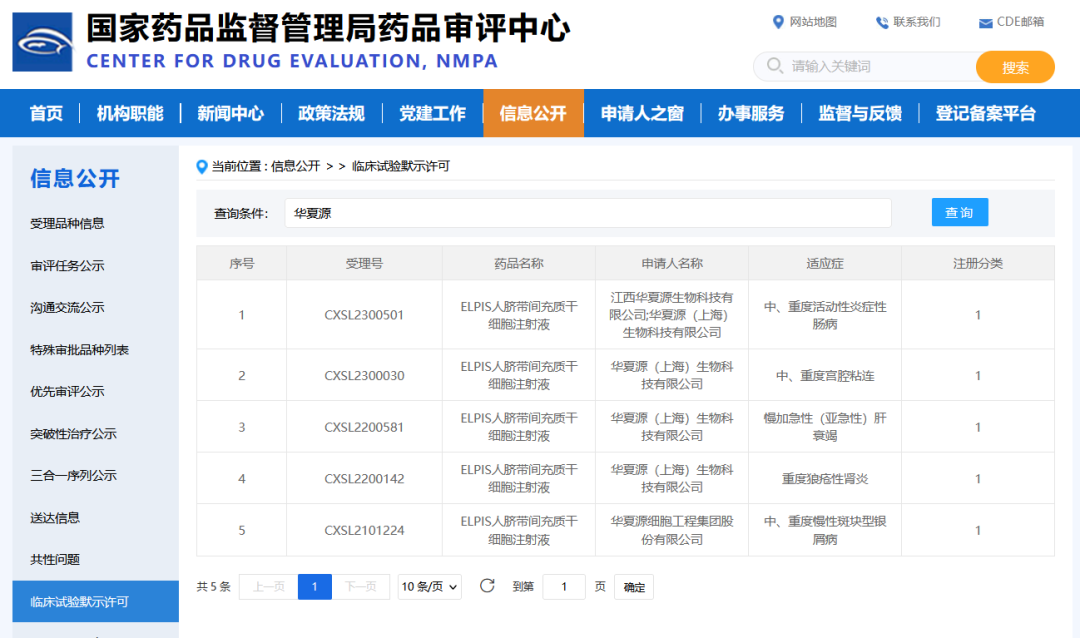Click the site map pin icon
Image resolution: width=1080 pixels, height=638 pixels.
(778, 22)
